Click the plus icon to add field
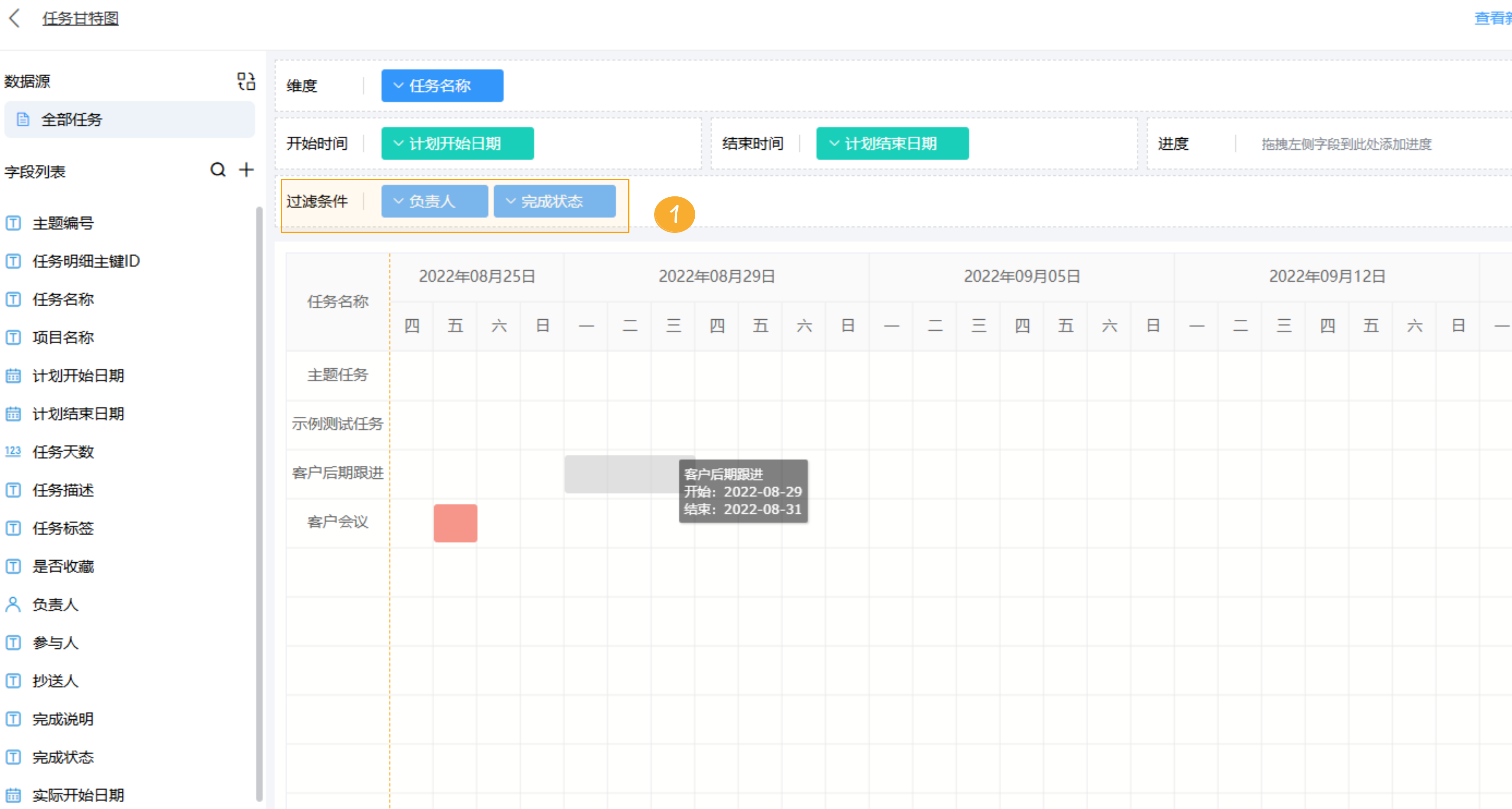 pos(247,170)
